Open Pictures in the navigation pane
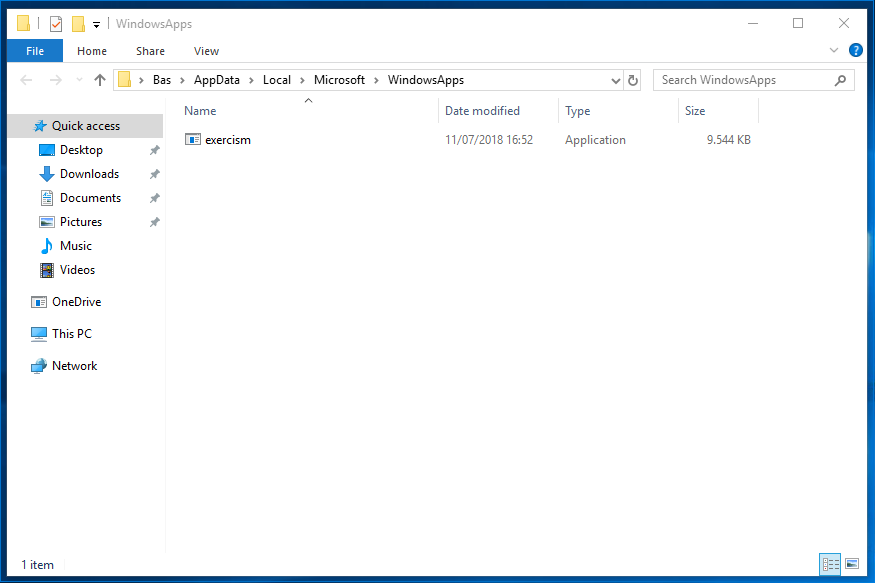875x583 pixels. 81,222
